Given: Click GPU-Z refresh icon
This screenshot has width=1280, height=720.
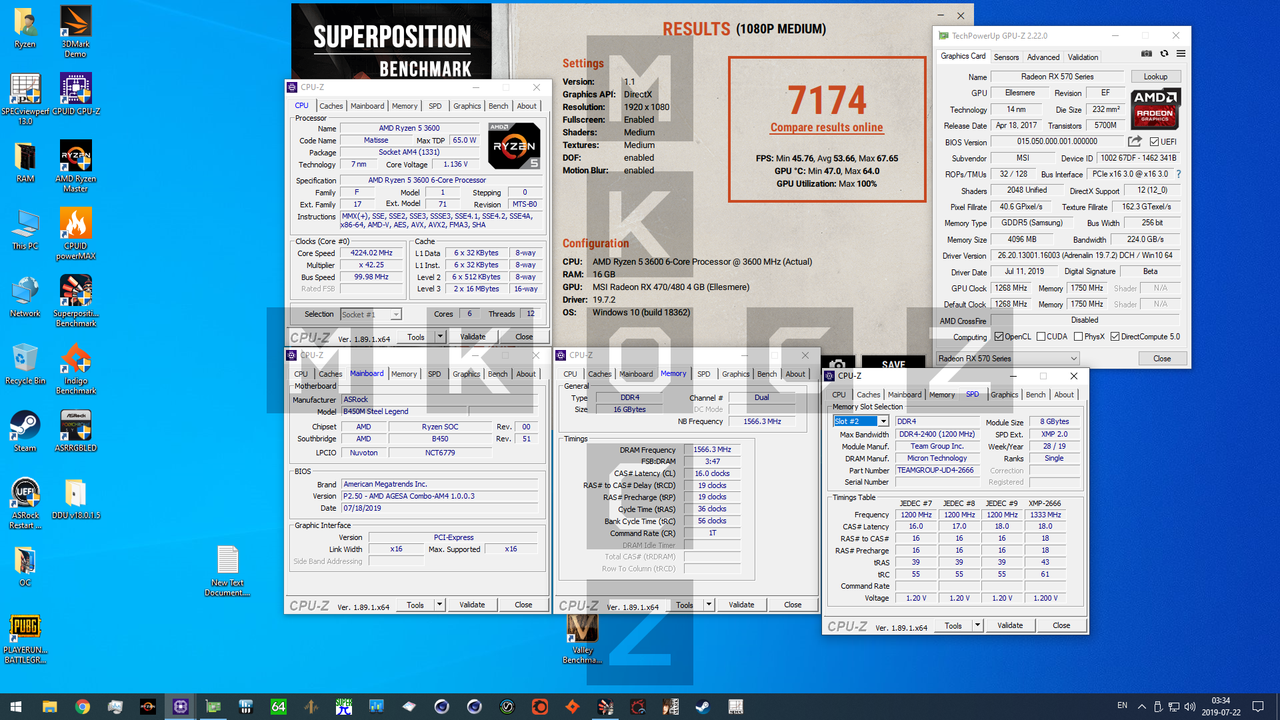Looking at the screenshot, I should (1164, 53).
